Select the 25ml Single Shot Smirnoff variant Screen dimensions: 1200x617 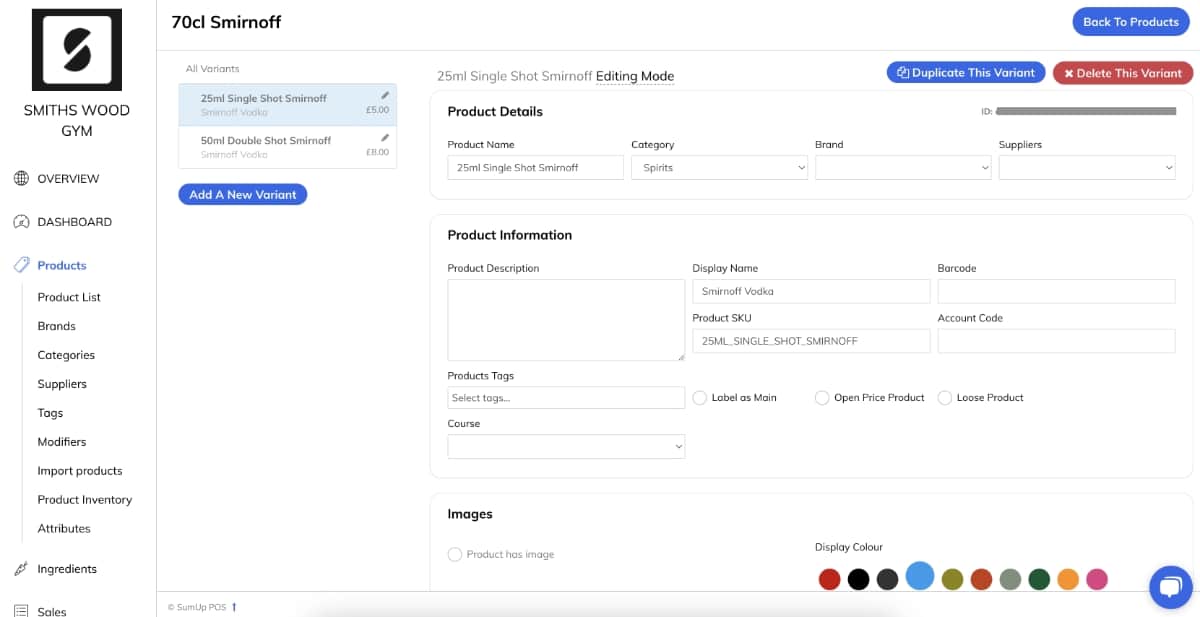(288, 105)
